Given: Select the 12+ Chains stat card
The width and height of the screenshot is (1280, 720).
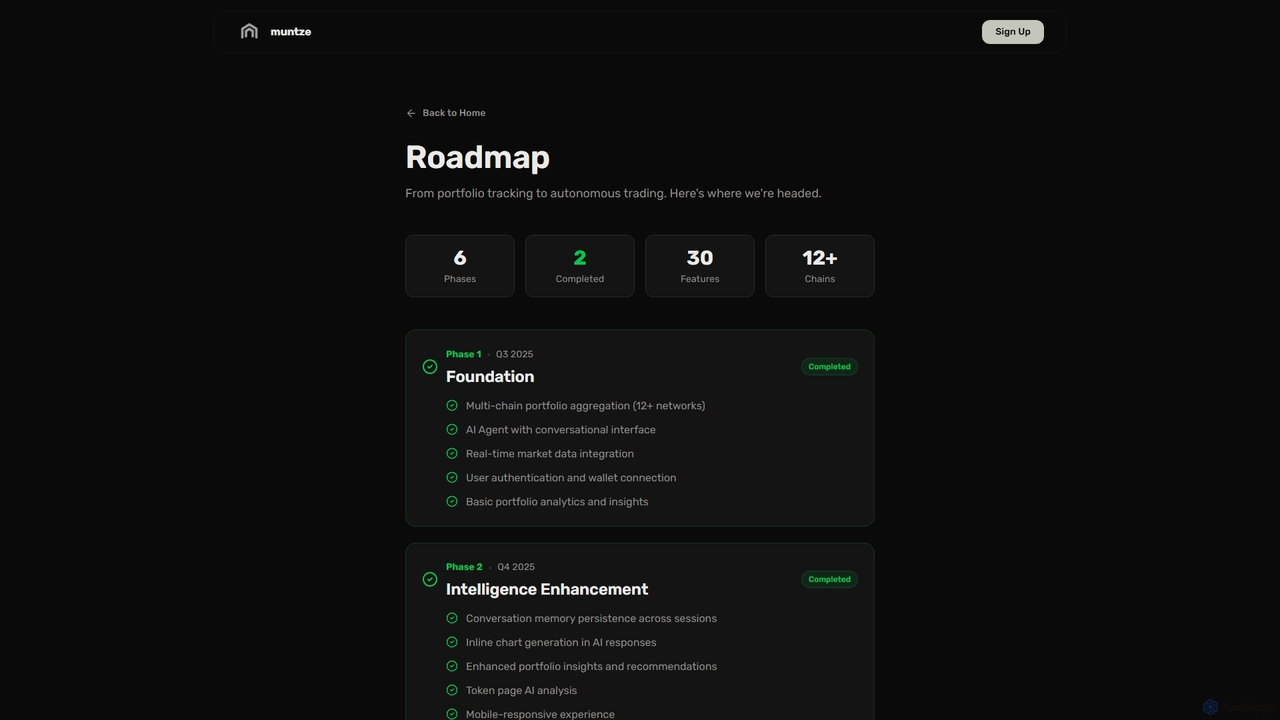Looking at the screenshot, I should [820, 266].
